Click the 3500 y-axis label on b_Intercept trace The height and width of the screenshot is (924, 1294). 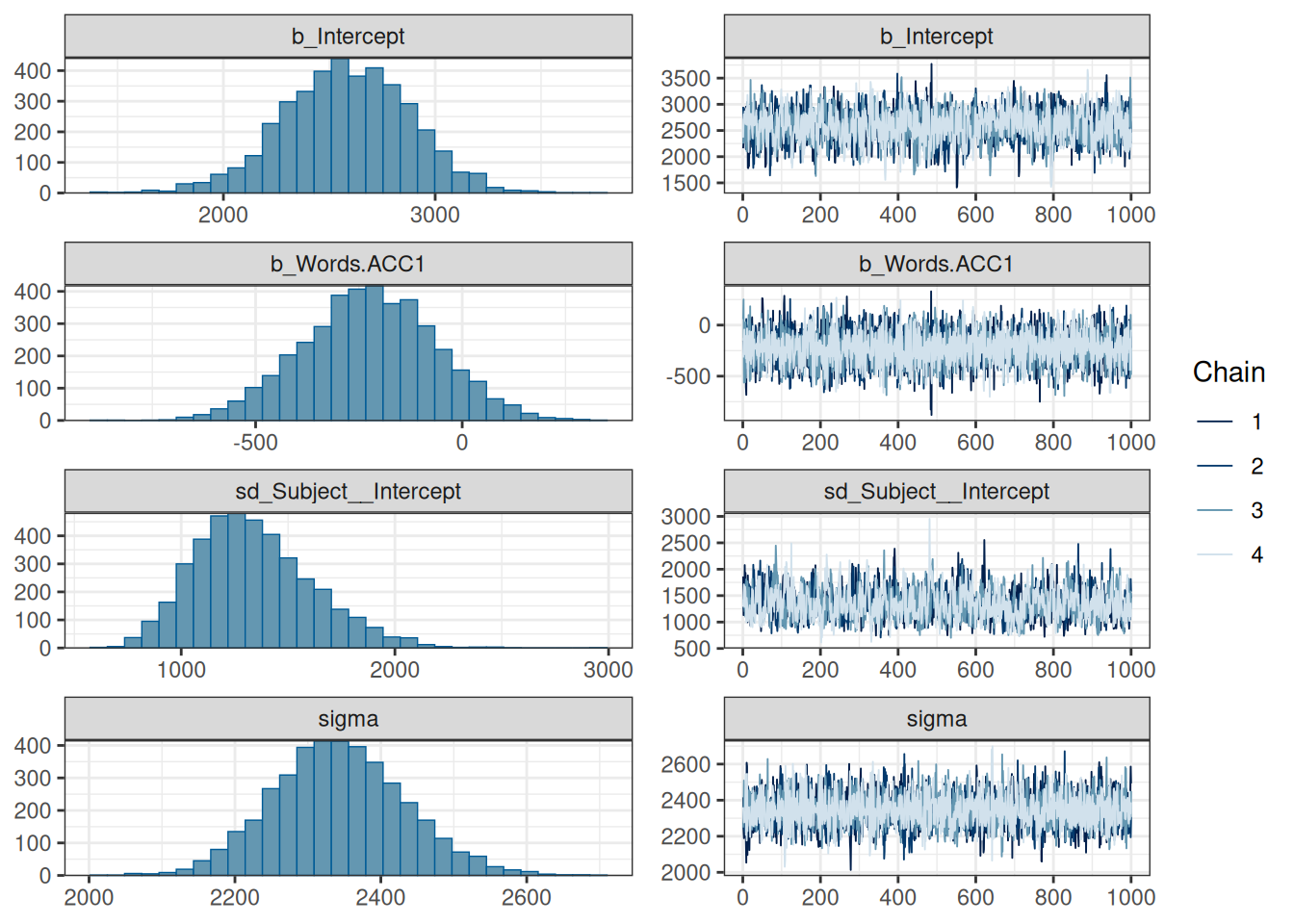click(686, 78)
